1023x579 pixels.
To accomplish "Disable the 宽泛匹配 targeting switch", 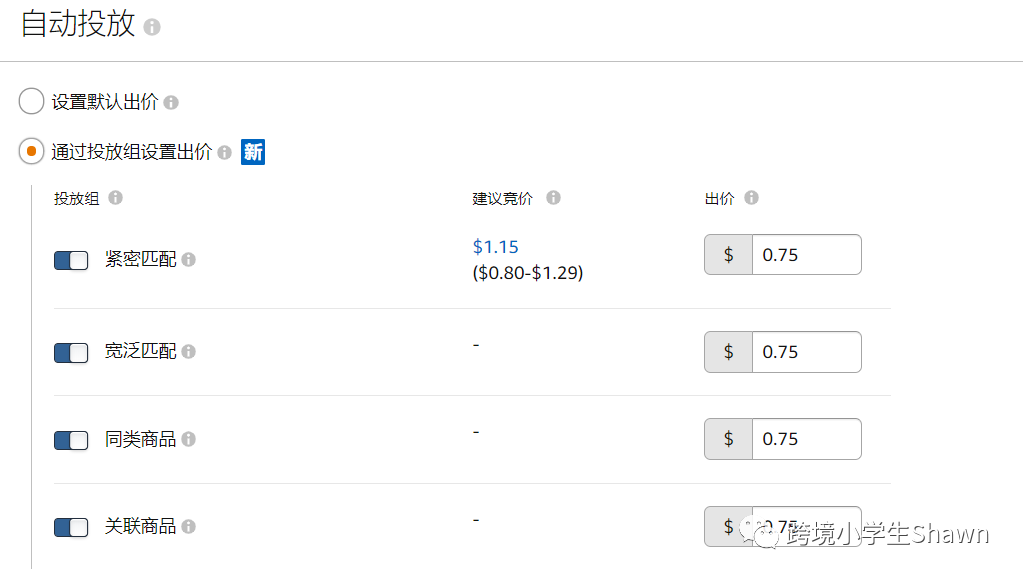I will tap(71, 353).
